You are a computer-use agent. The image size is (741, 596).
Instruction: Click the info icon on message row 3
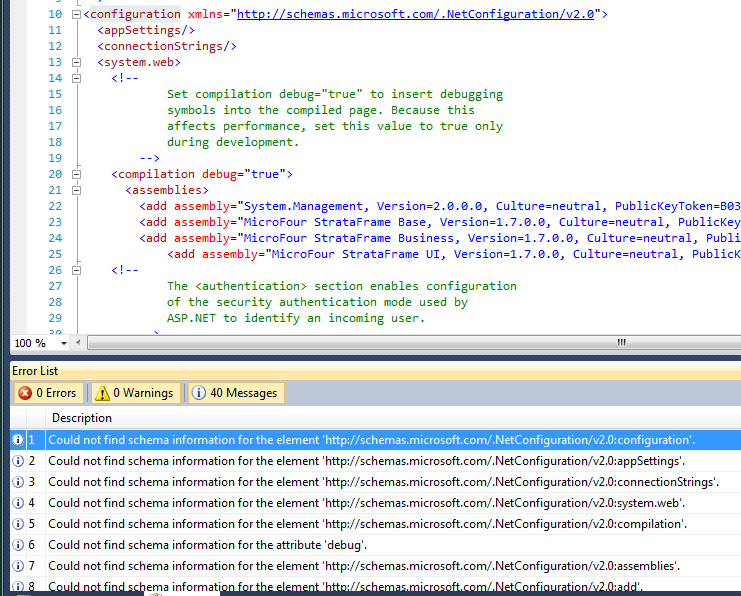(17, 482)
